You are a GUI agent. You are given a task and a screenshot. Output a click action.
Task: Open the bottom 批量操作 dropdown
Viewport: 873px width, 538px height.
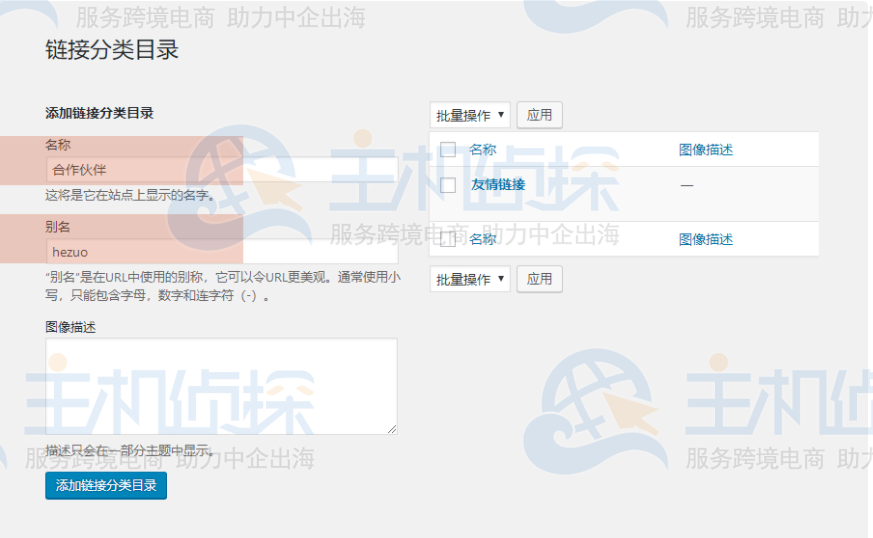tap(470, 279)
